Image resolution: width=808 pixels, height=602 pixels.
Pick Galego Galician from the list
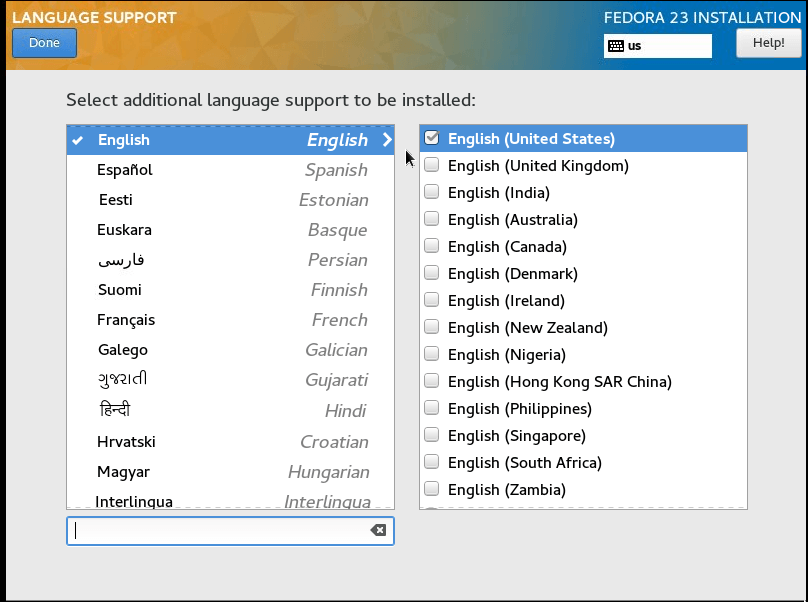click(230, 350)
